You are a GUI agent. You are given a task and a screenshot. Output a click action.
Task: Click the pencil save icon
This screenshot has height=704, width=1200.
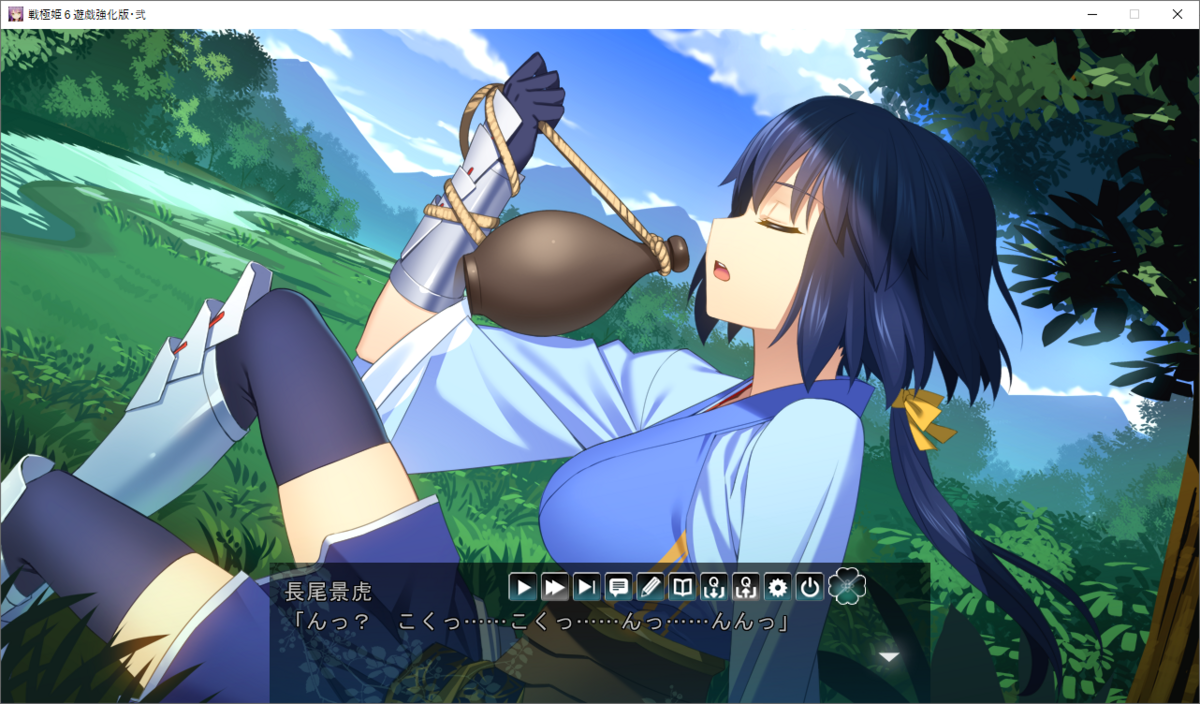(650, 587)
